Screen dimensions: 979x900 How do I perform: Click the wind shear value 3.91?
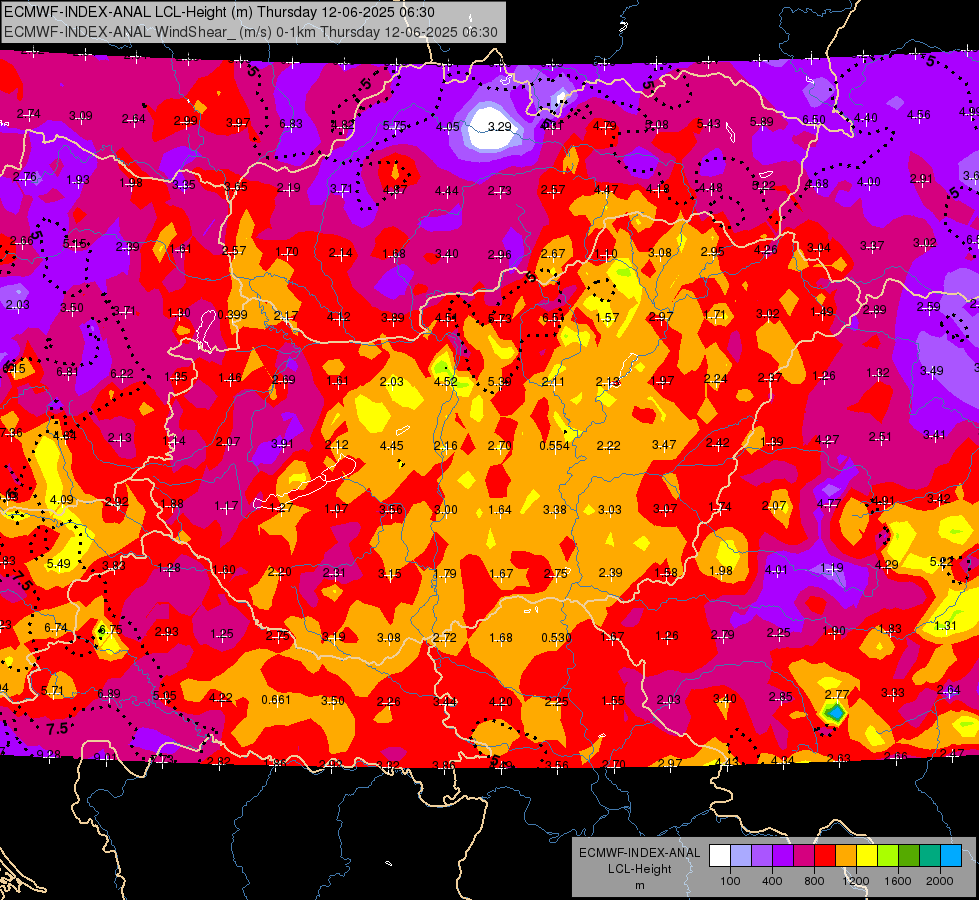click(282, 443)
